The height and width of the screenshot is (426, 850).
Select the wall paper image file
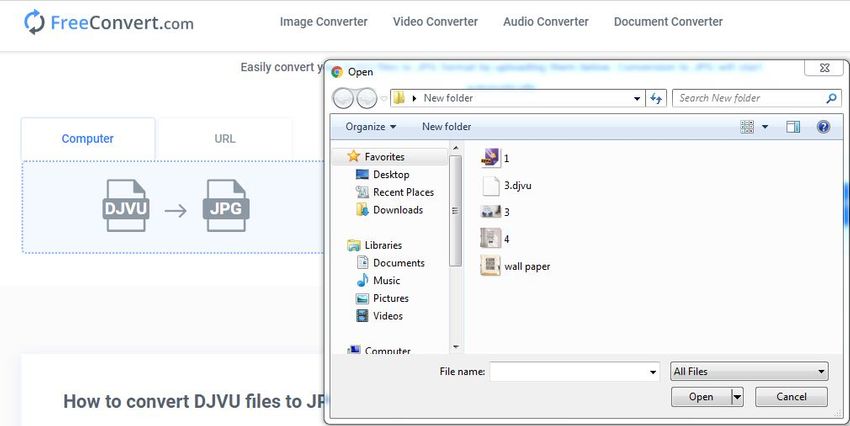[526, 266]
